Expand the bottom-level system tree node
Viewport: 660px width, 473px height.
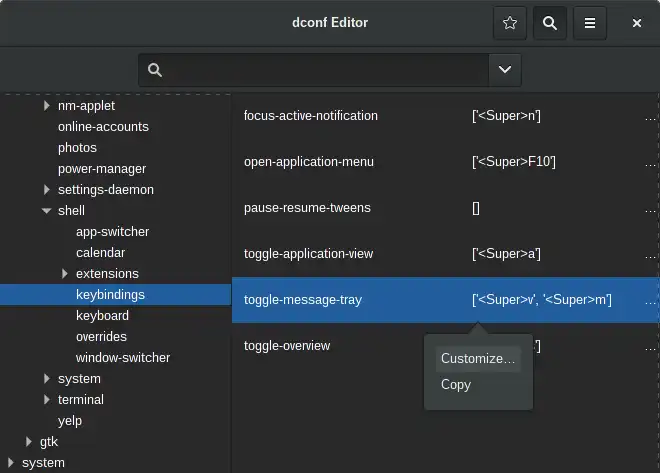pyautogui.click(x=10, y=462)
